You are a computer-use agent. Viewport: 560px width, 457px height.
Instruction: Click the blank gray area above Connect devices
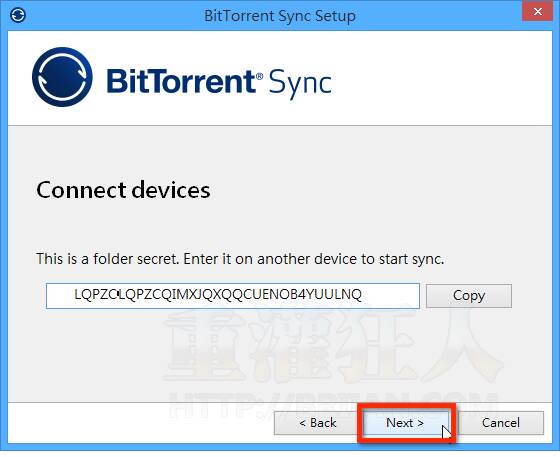click(280, 152)
